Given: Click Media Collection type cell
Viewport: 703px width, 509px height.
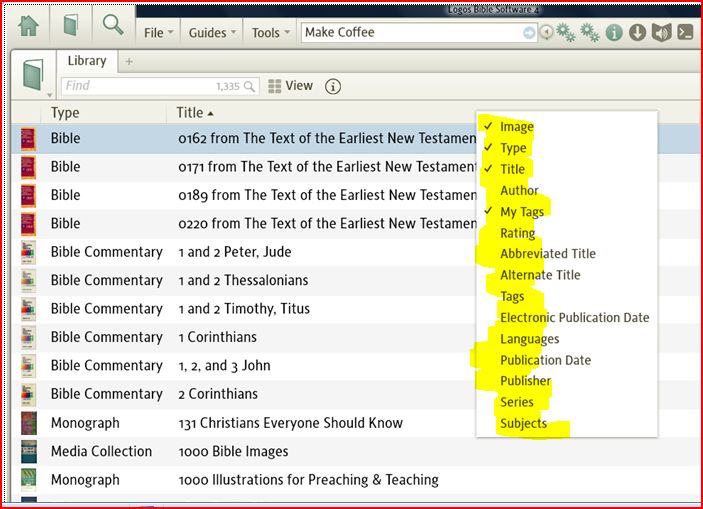Looking at the screenshot, I should (101, 451).
